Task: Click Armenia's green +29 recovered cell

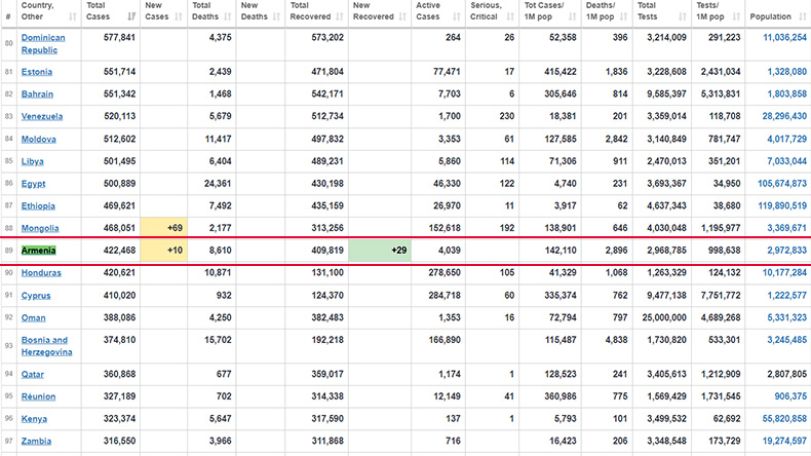Action: (380, 250)
